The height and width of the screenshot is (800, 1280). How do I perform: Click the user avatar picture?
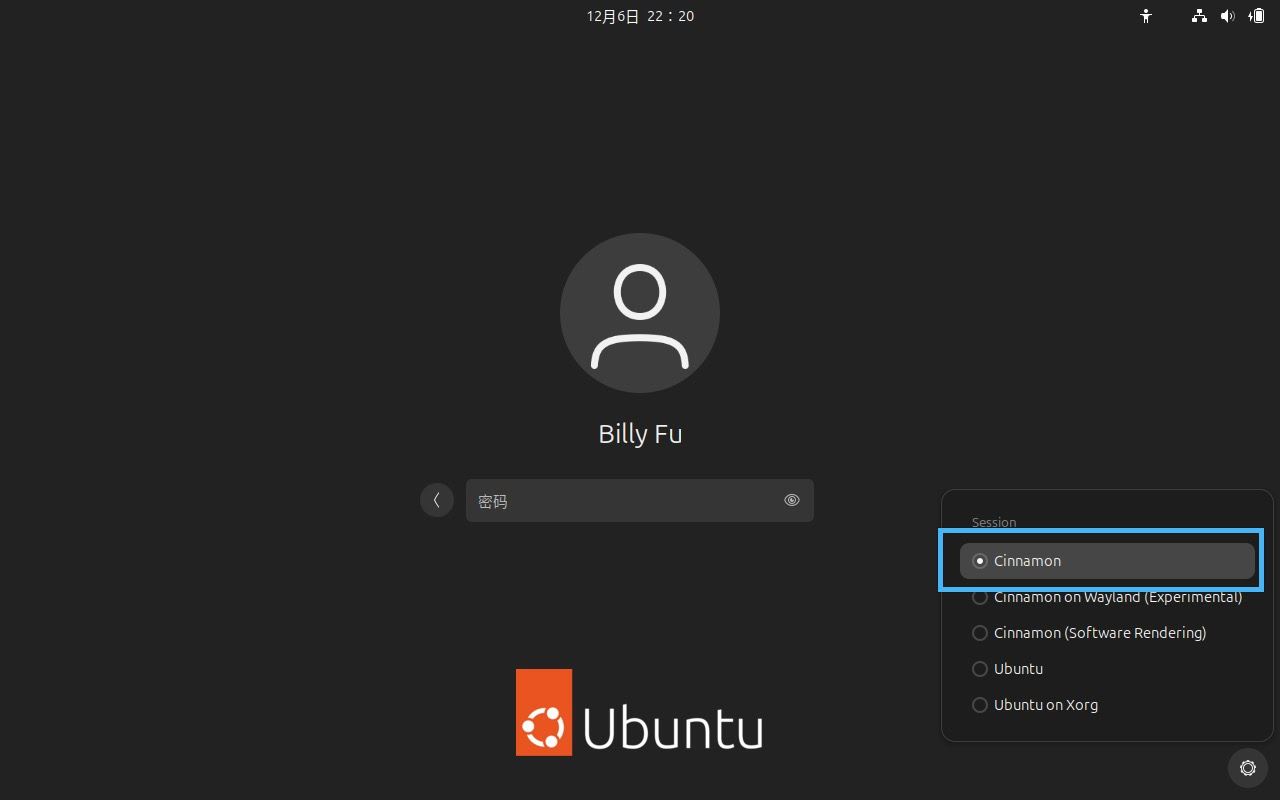click(x=640, y=313)
